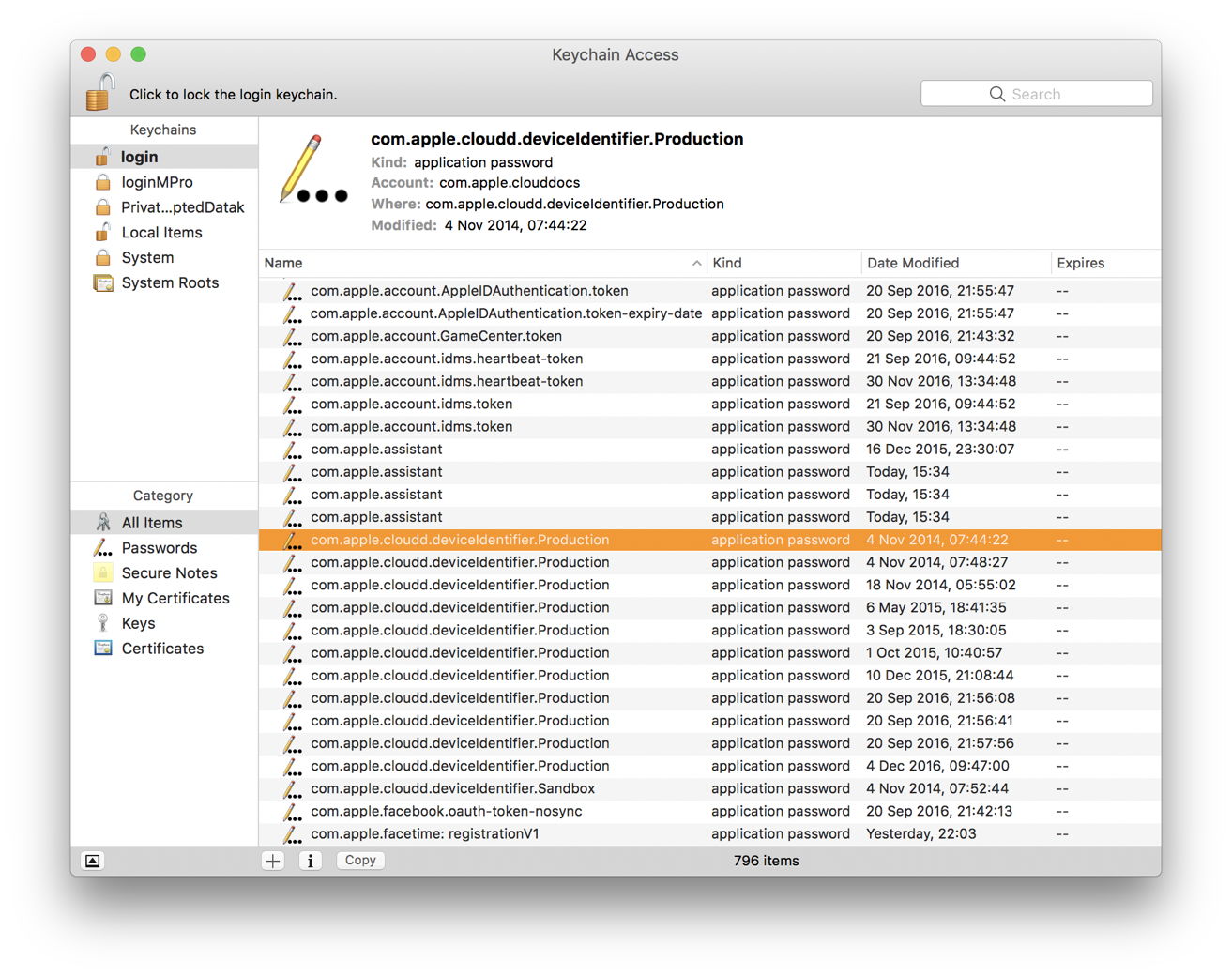Select the loginMPro keychain
This screenshot has width=1232, height=977.
click(157, 182)
